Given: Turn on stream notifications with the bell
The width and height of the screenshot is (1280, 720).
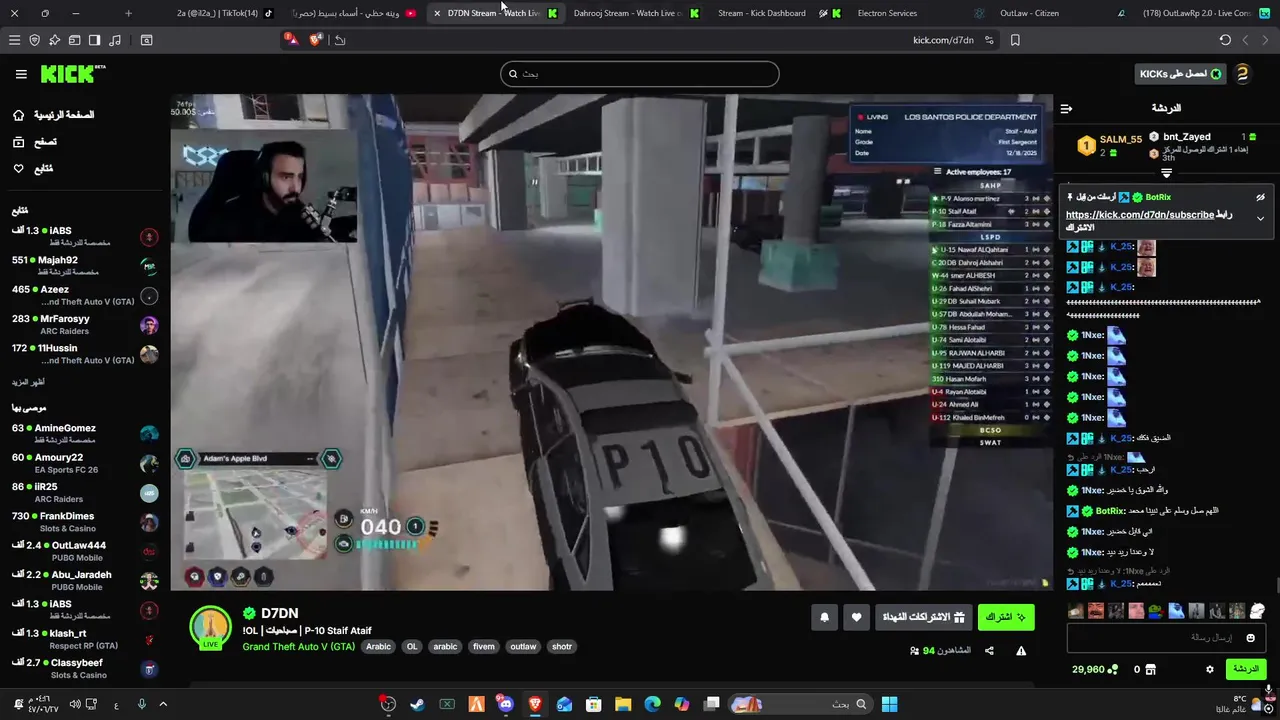Looking at the screenshot, I should (x=824, y=618).
